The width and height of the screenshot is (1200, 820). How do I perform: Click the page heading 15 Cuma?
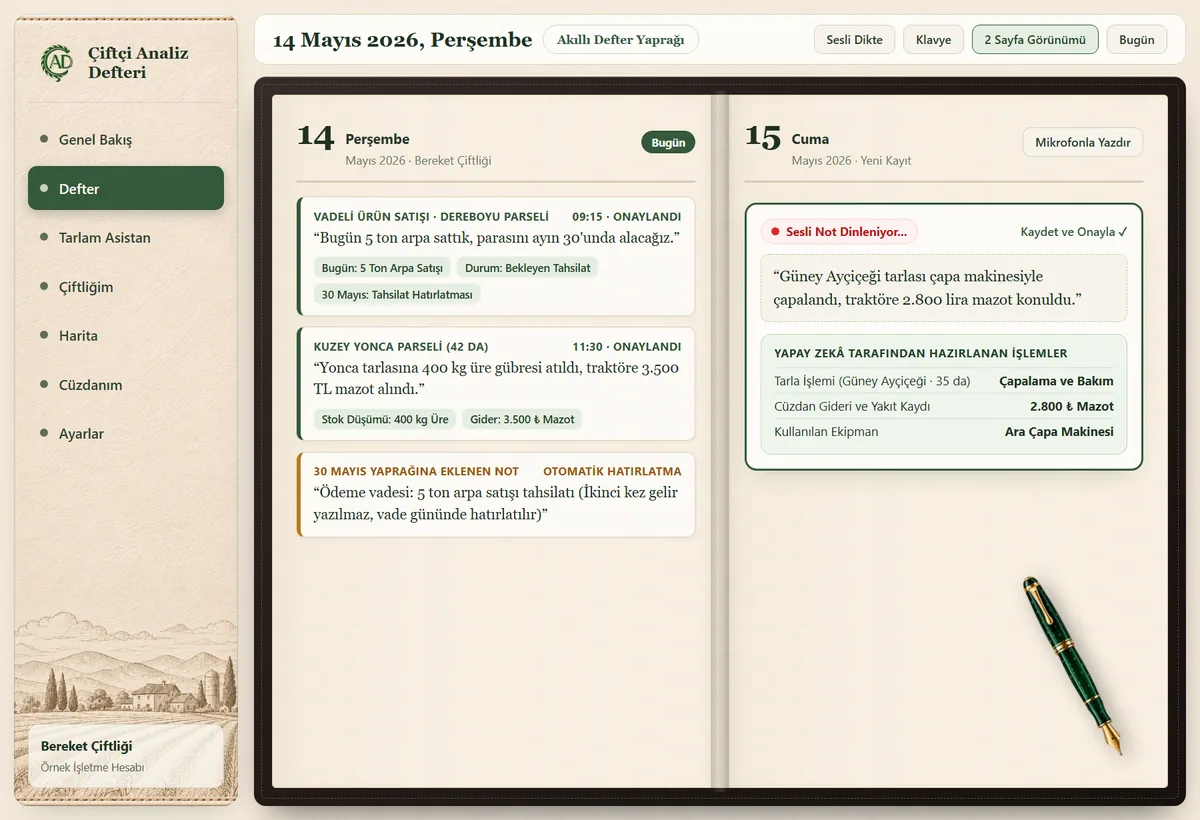(787, 139)
